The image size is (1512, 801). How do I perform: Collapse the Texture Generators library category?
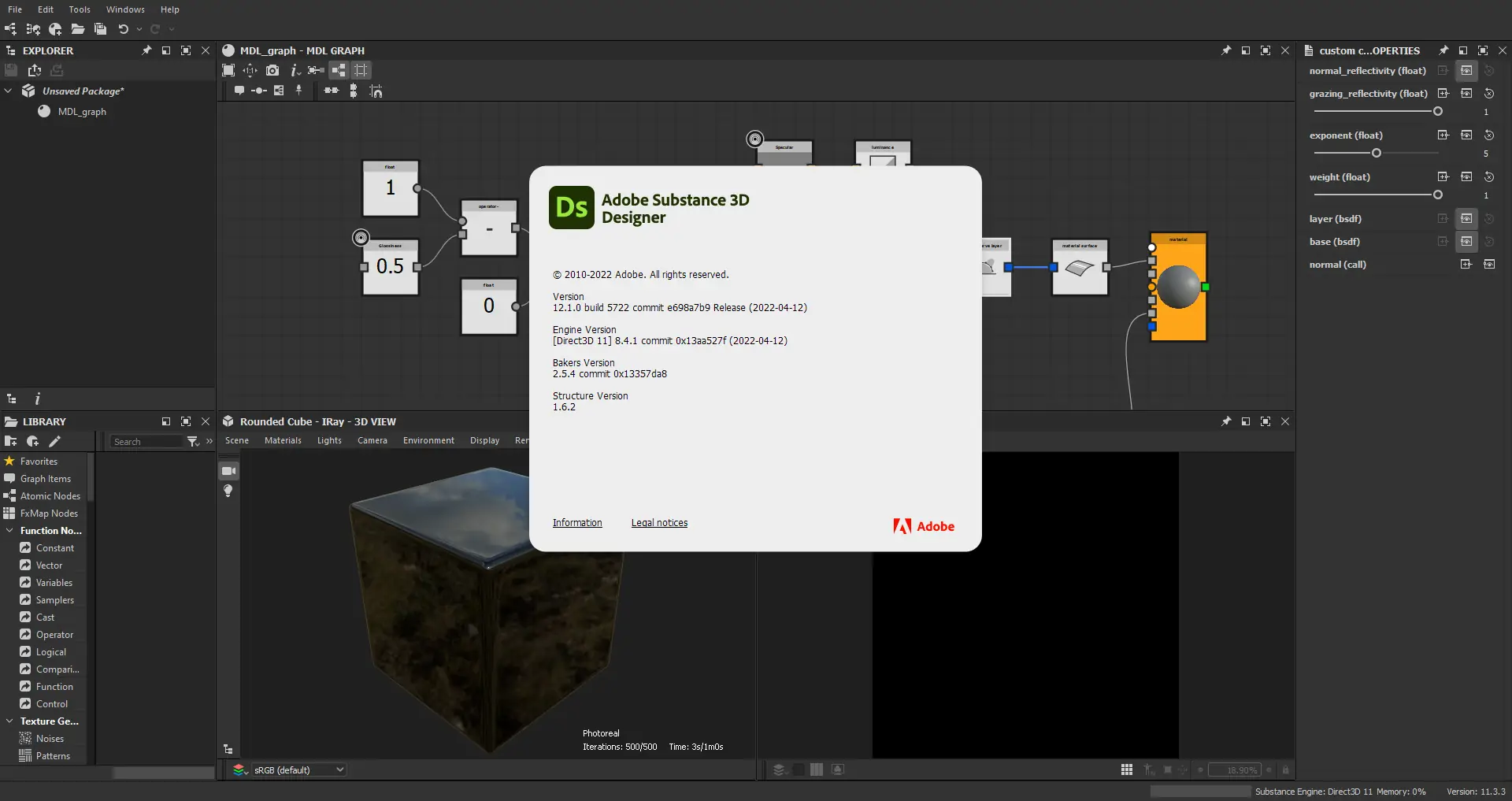(x=9, y=721)
